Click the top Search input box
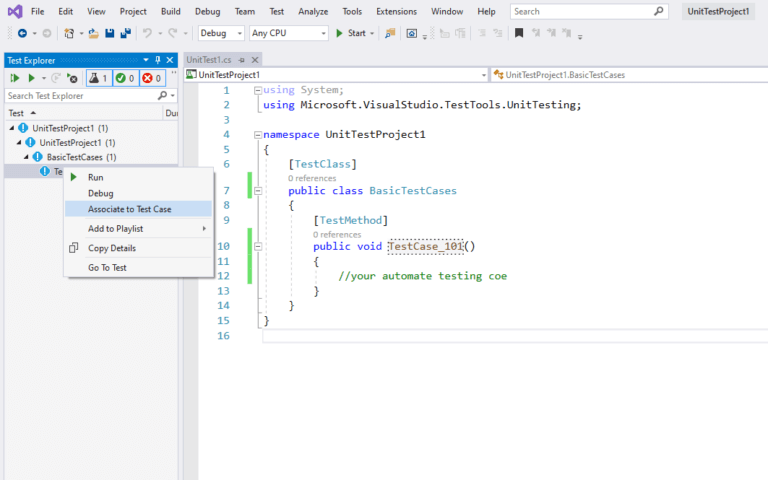 pyautogui.click(x=580, y=11)
